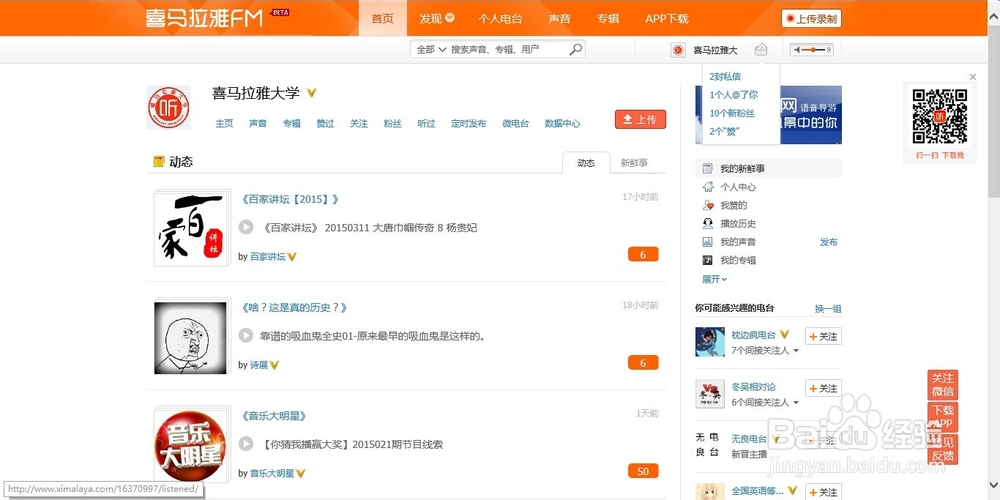Viewport: 1000px width, 500px height.
Task: Click the 播放历史 headphone icon
Action: coord(707,224)
